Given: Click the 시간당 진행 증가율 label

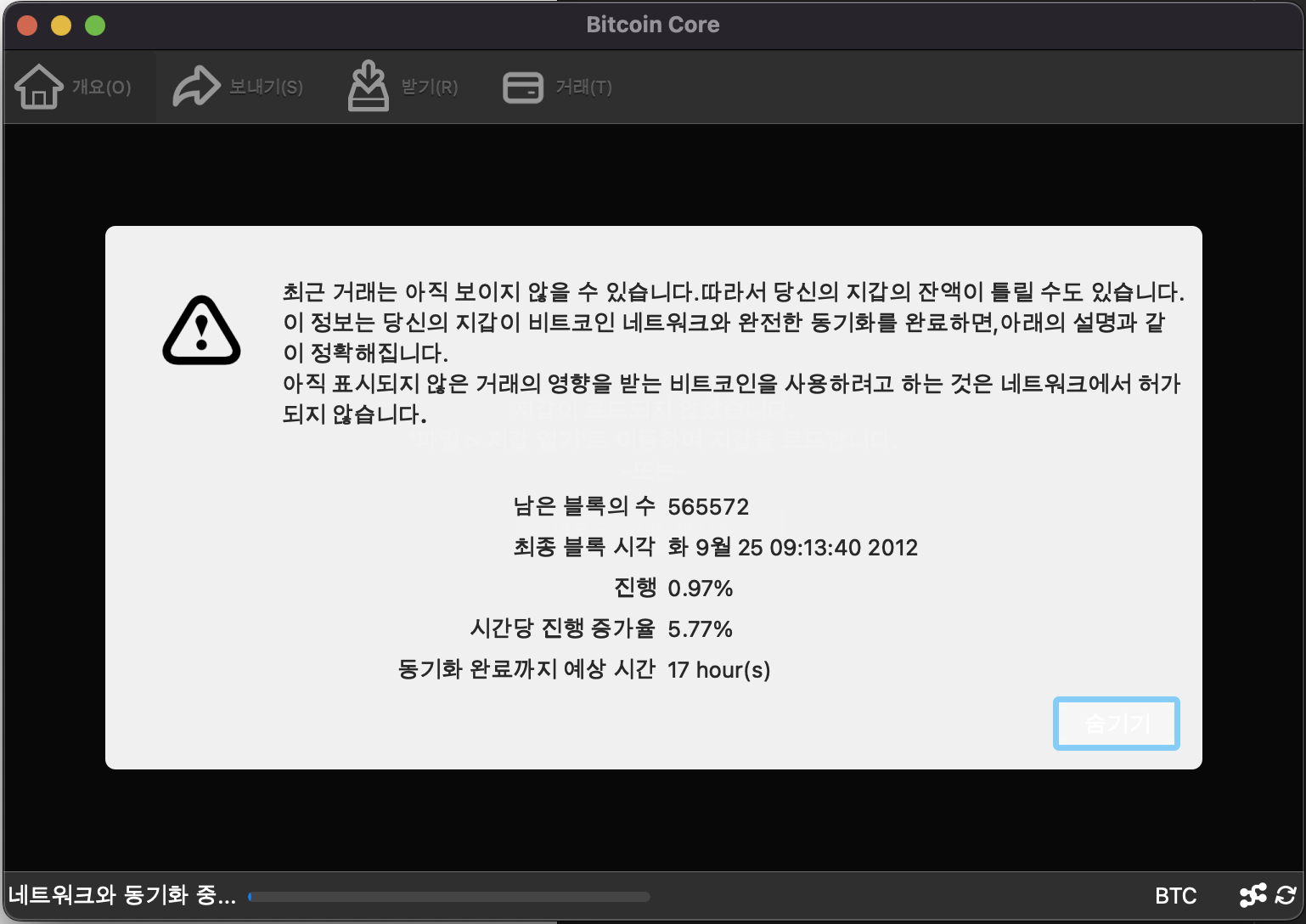Looking at the screenshot, I should [x=563, y=628].
